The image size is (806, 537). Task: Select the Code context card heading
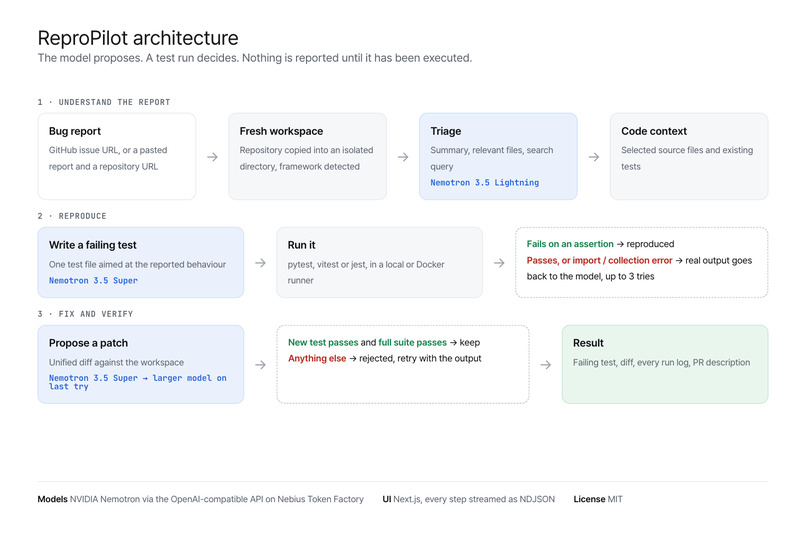point(654,132)
